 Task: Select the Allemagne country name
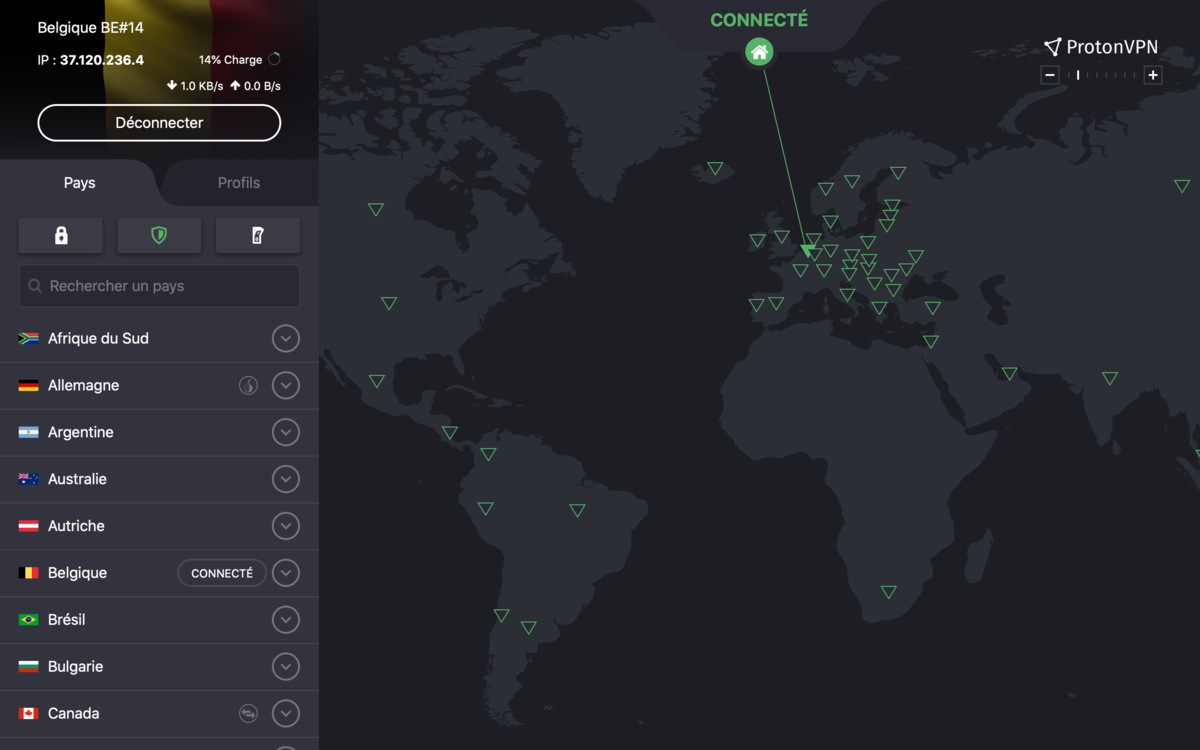(83, 385)
